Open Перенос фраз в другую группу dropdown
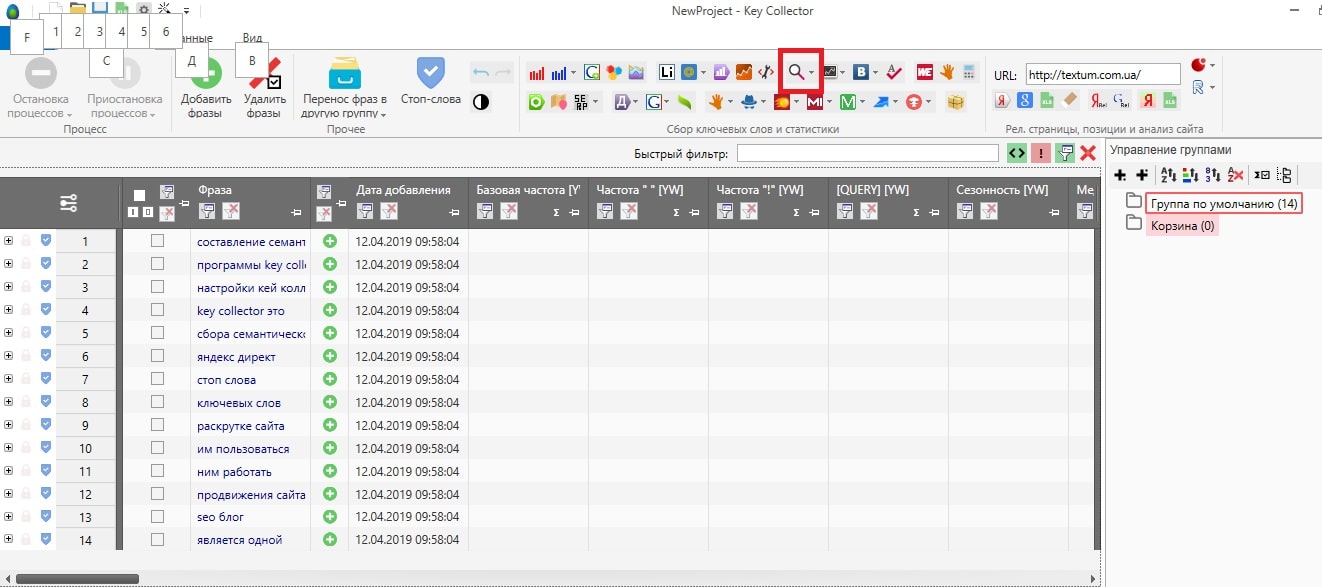 pyautogui.click(x=344, y=89)
